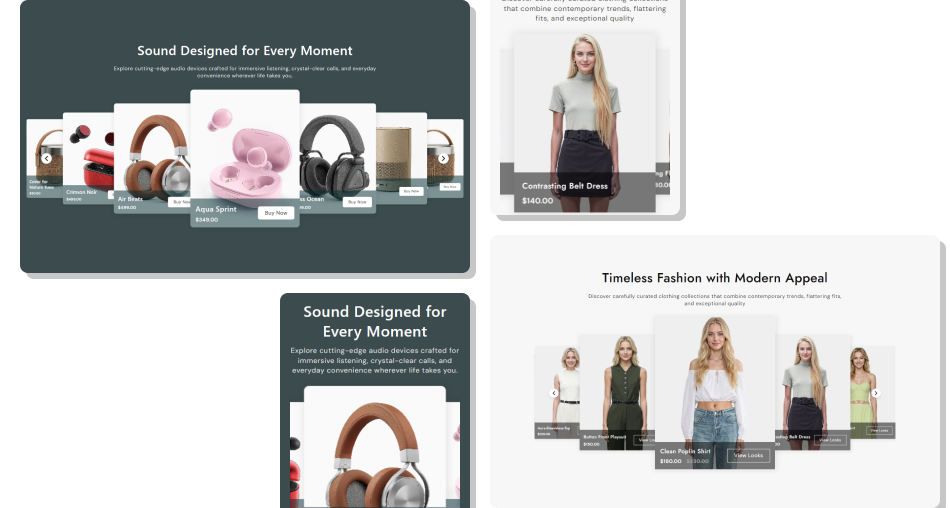Click the previous arrow in the fashion carousel
Viewport: 950px width, 508px height.
(554, 393)
